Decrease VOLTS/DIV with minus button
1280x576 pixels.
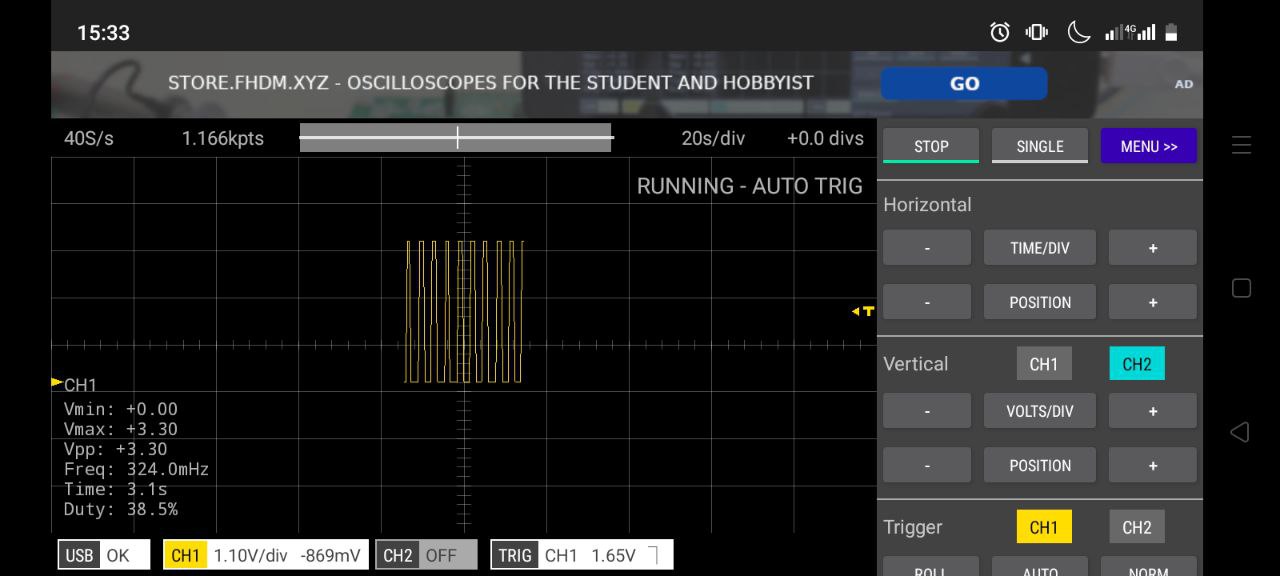pyautogui.click(x=926, y=411)
